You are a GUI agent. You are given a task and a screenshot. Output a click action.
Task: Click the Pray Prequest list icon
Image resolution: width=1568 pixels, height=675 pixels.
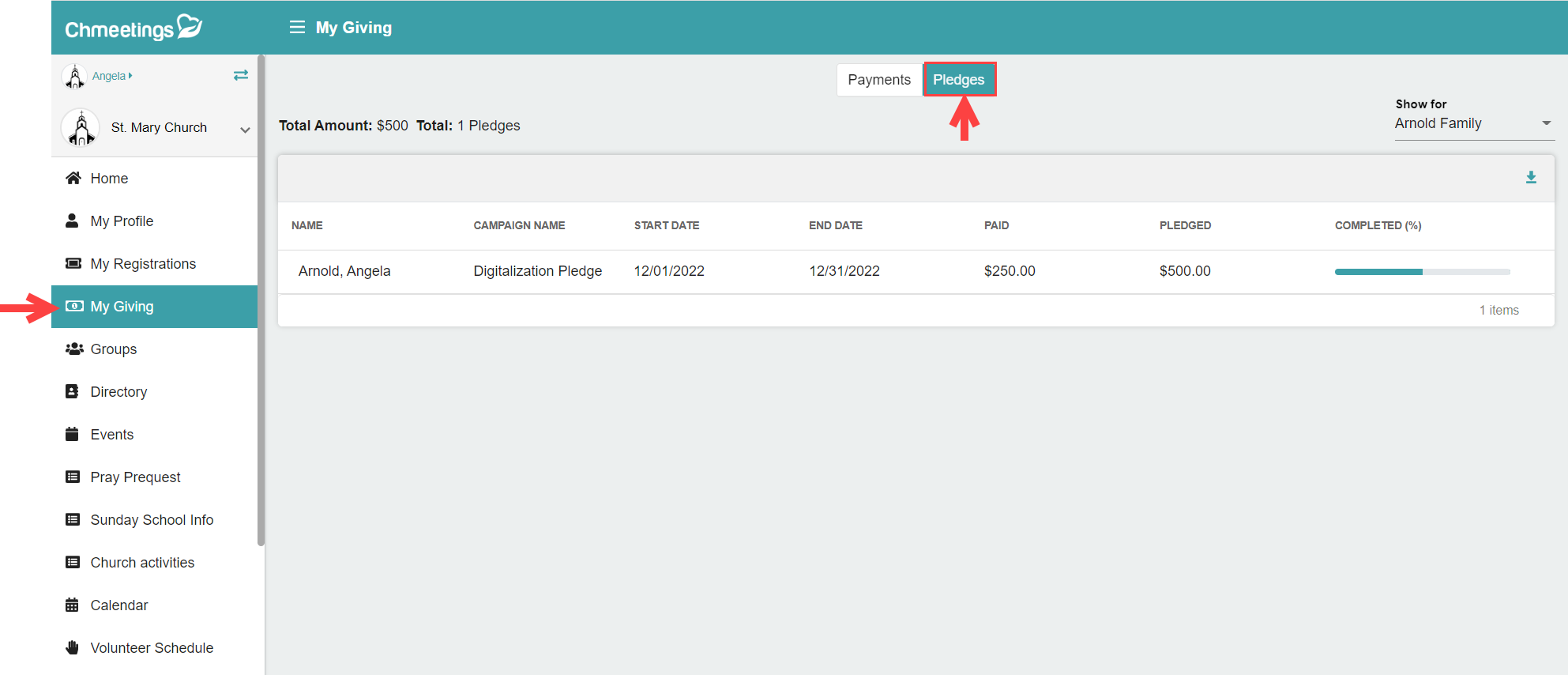[x=73, y=477]
